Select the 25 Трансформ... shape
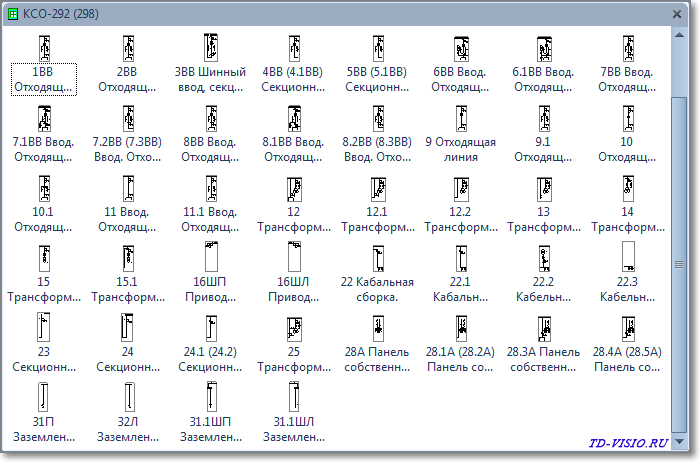Viewport: 700px width, 462px height. 294,344
